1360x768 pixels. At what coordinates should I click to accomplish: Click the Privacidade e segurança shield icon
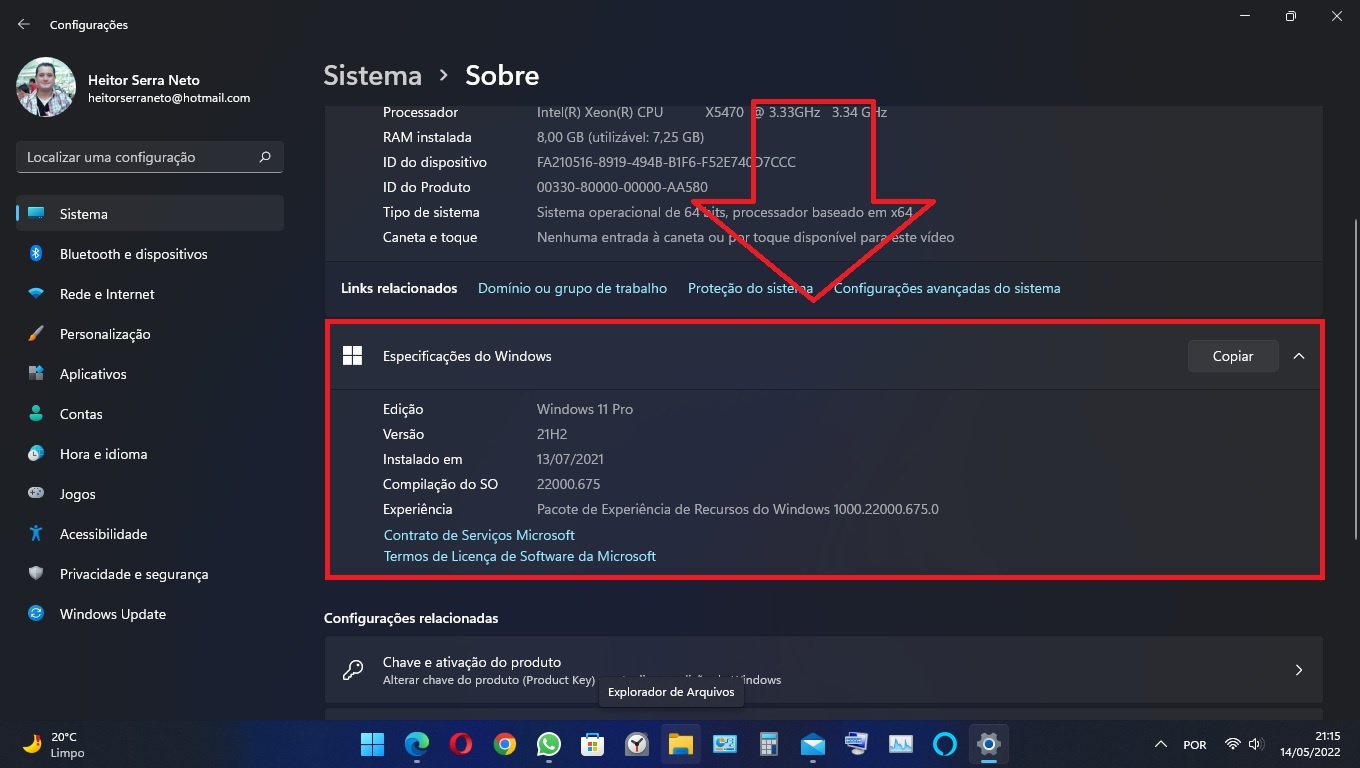tap(36, 574)
